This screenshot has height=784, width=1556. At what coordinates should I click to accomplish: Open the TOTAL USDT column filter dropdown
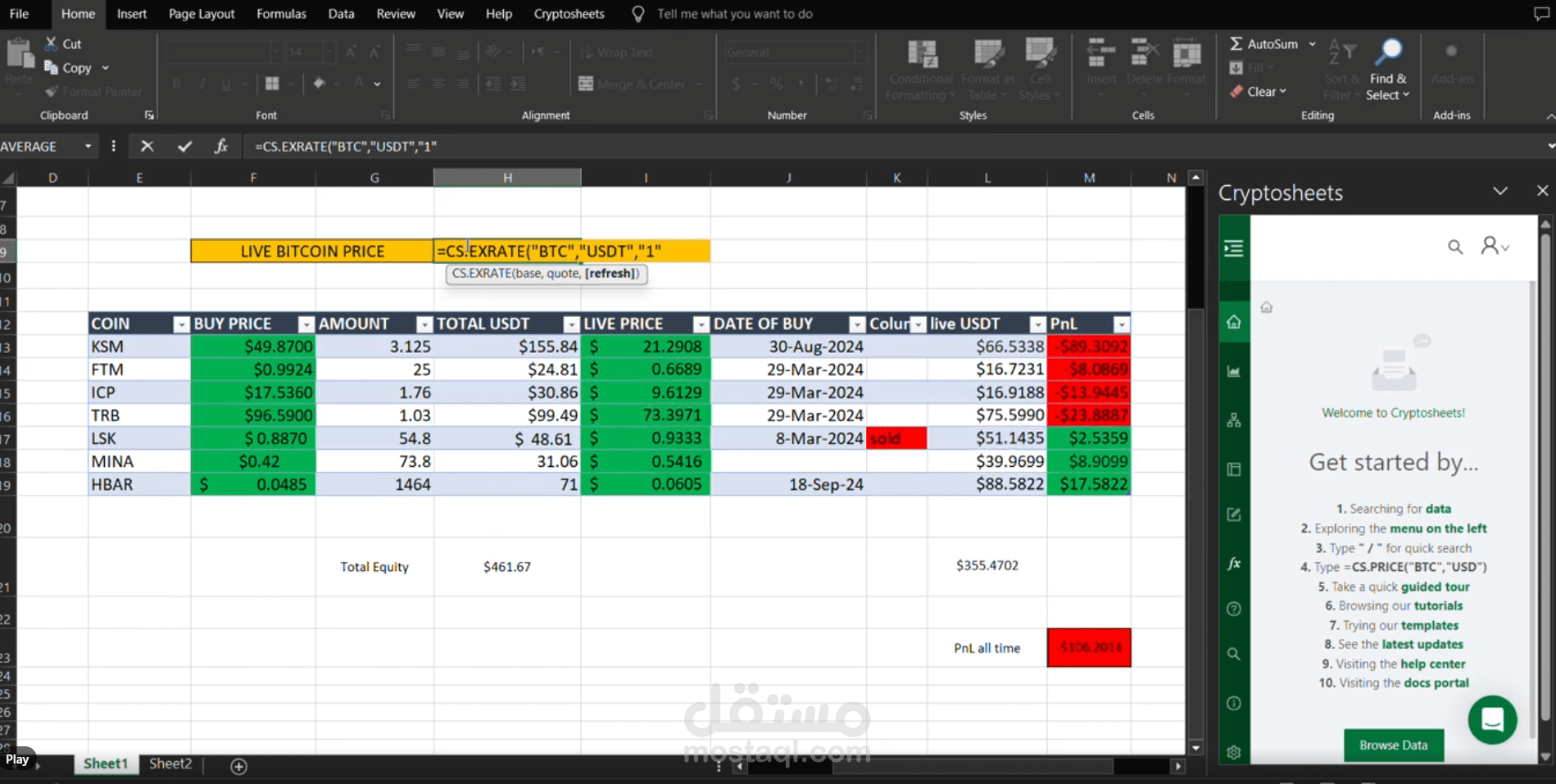tap(571, 324)
